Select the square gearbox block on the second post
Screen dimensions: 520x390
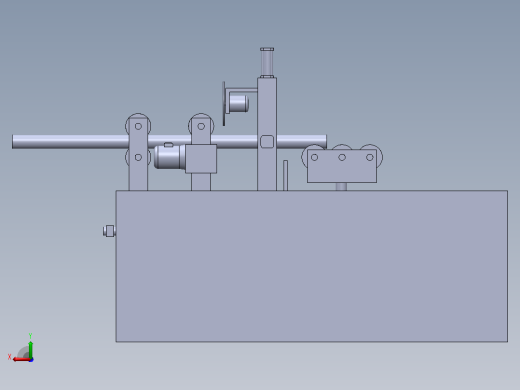201,159
